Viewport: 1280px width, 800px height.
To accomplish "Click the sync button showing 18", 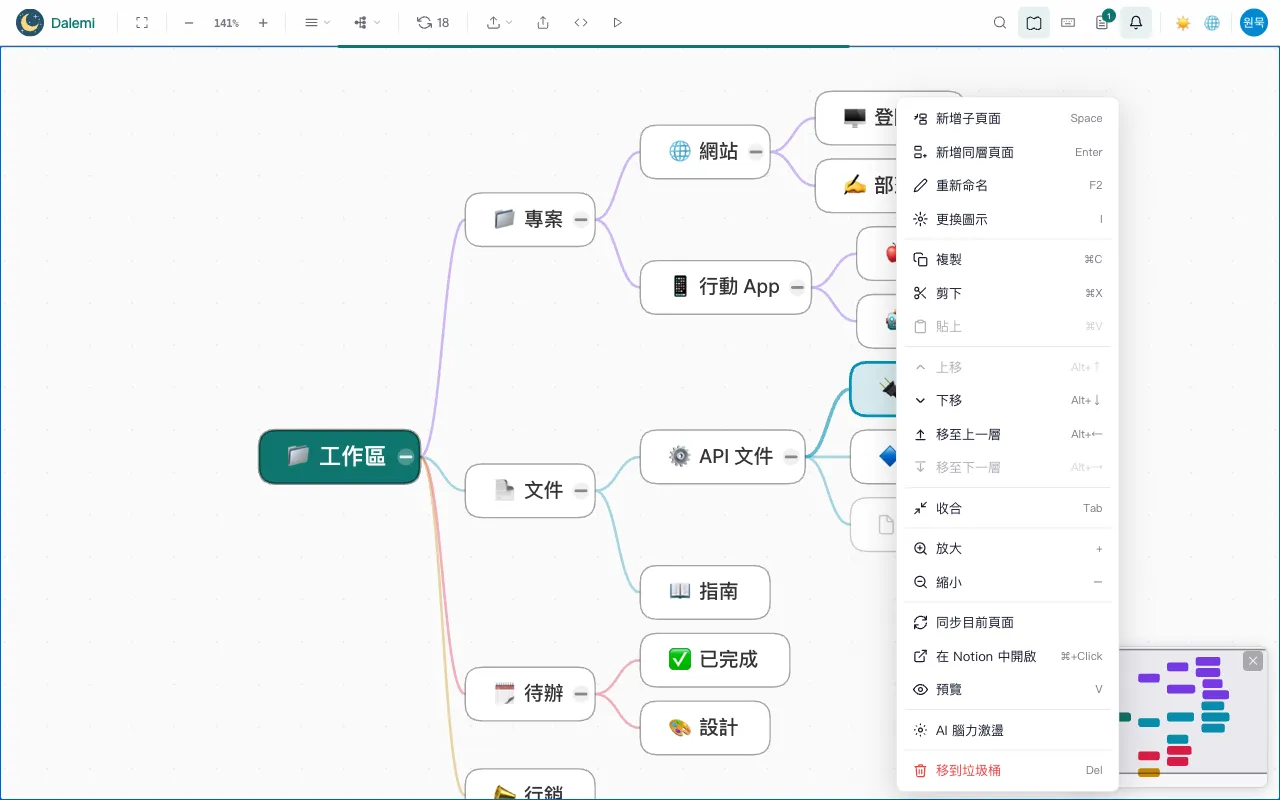I will tap(433, 22).
